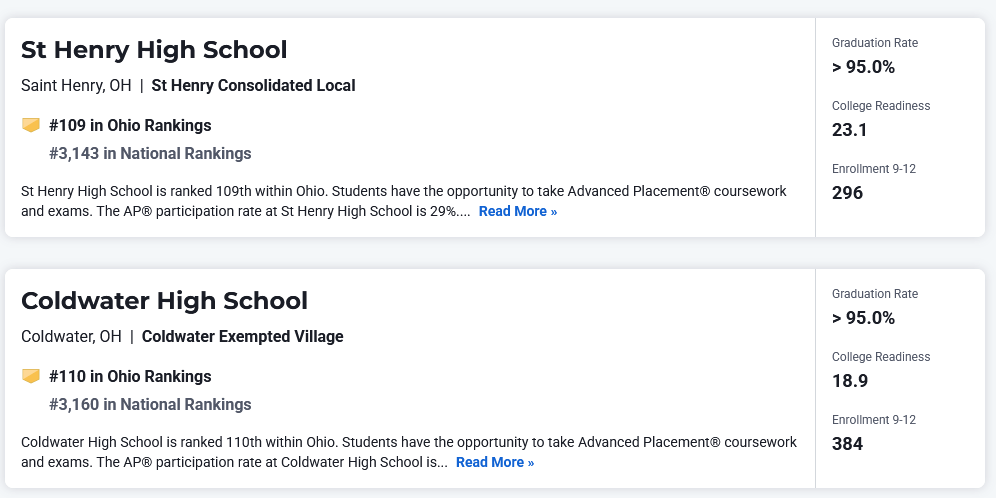Click the badge icon beside #110 Ohio ranking
Image resolution: width=996 pixels, height=498 pixels.
(x=31, y=376)
